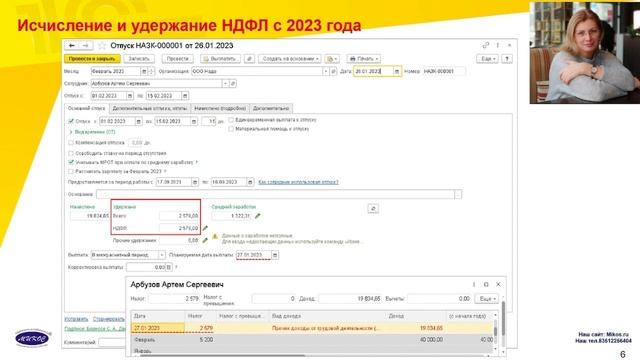Open calendar for header 'по' 15.02.2023 date
640x360 pixels.
pos(185,96)
